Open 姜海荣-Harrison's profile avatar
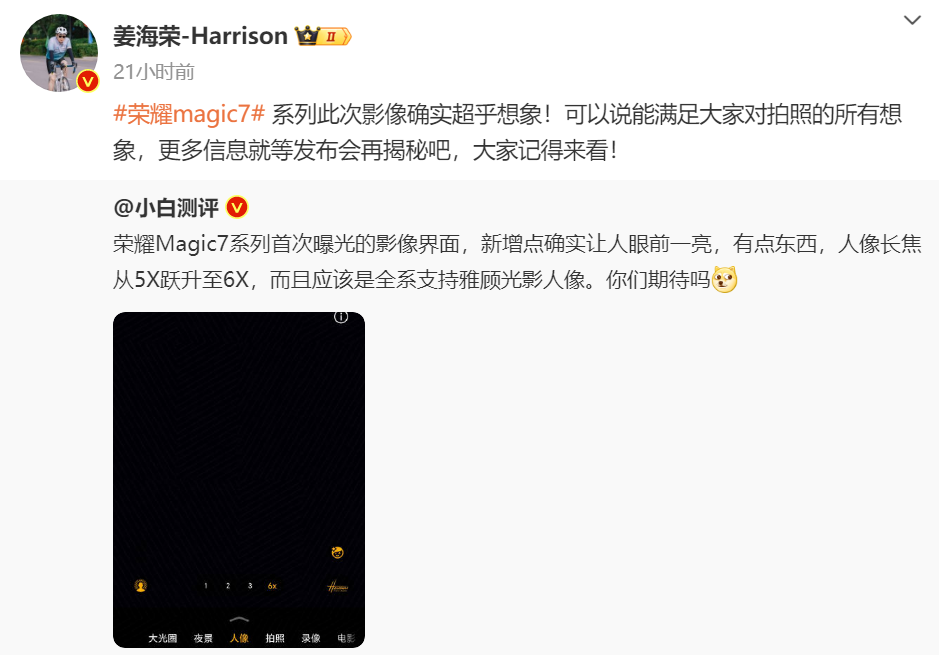Viewport: 939px width, 655px height. [59, 53]
